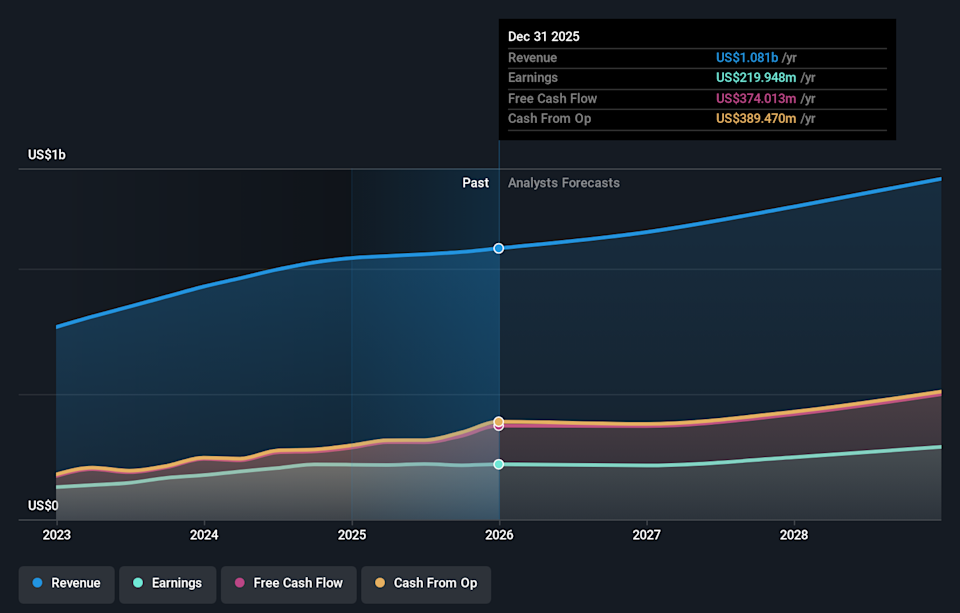The width and height of the screenshot is (960, 613).
Task: Toggle the Free Cash Flow series visibility
Action: pyautogui.click(x=289, y=583)
